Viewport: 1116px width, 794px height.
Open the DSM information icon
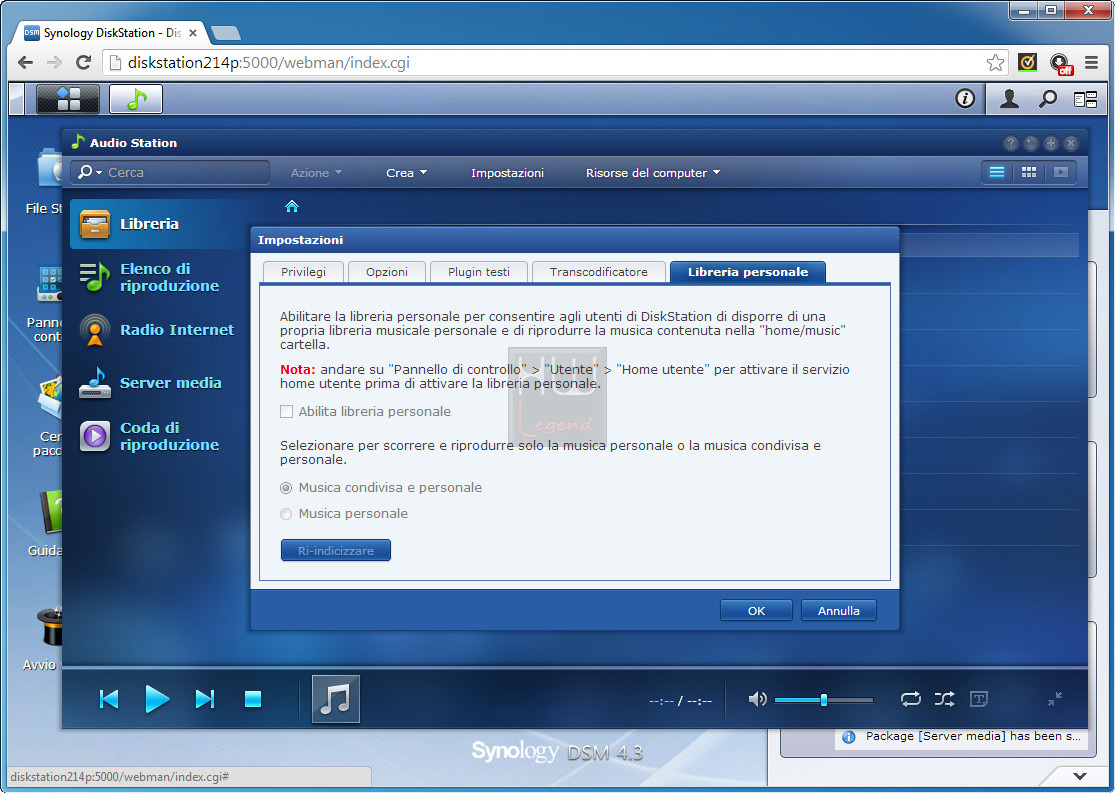coord(964,98)
